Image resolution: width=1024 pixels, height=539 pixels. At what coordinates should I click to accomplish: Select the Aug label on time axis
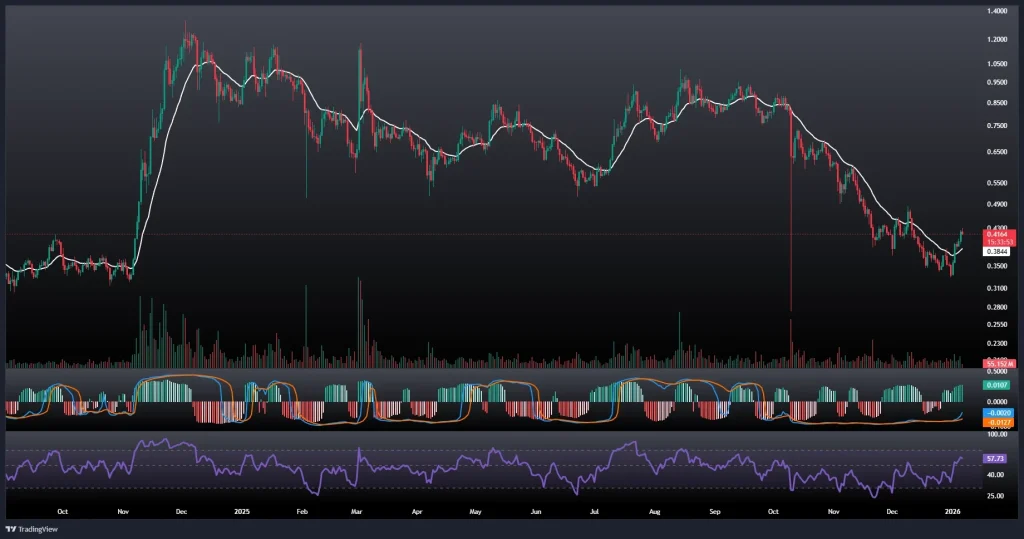coord(654,510)
